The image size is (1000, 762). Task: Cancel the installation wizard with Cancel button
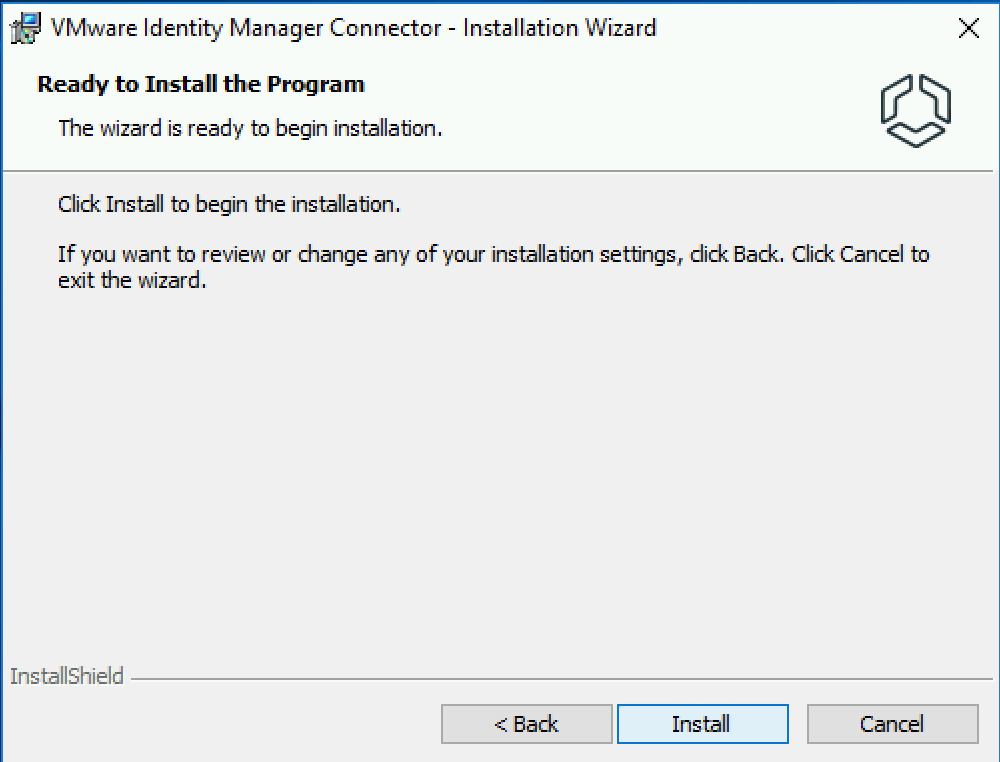pyautogui.click(x=893, y=724)
